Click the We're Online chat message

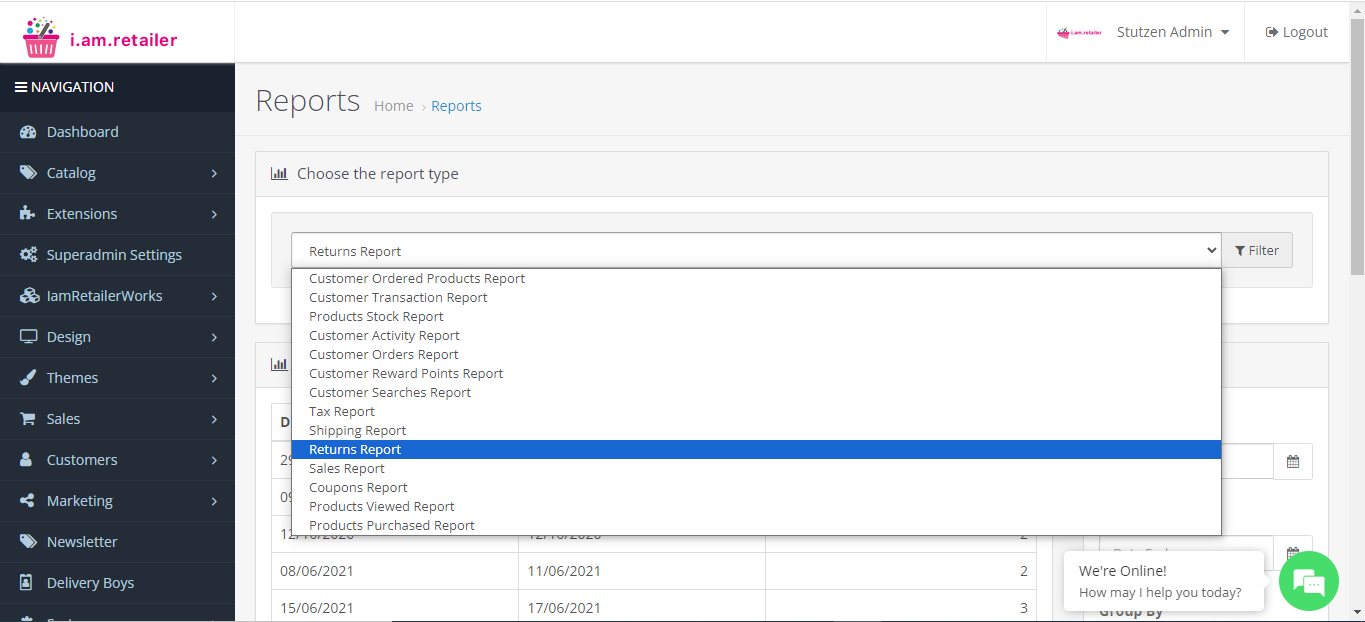tap(1164, 581)
